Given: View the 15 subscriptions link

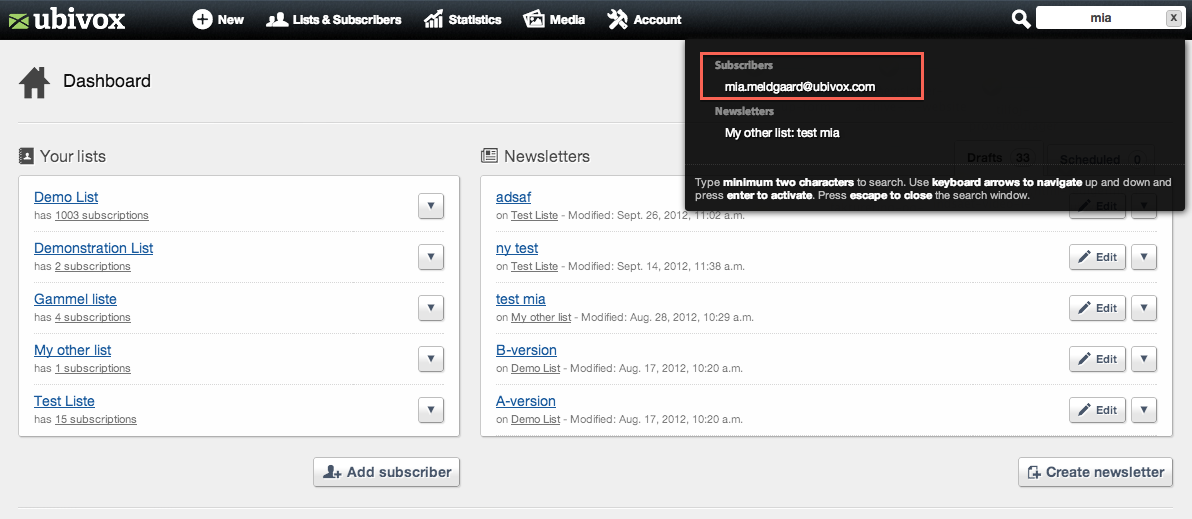Looking at the screenshot, I should [x=96, y=419].
